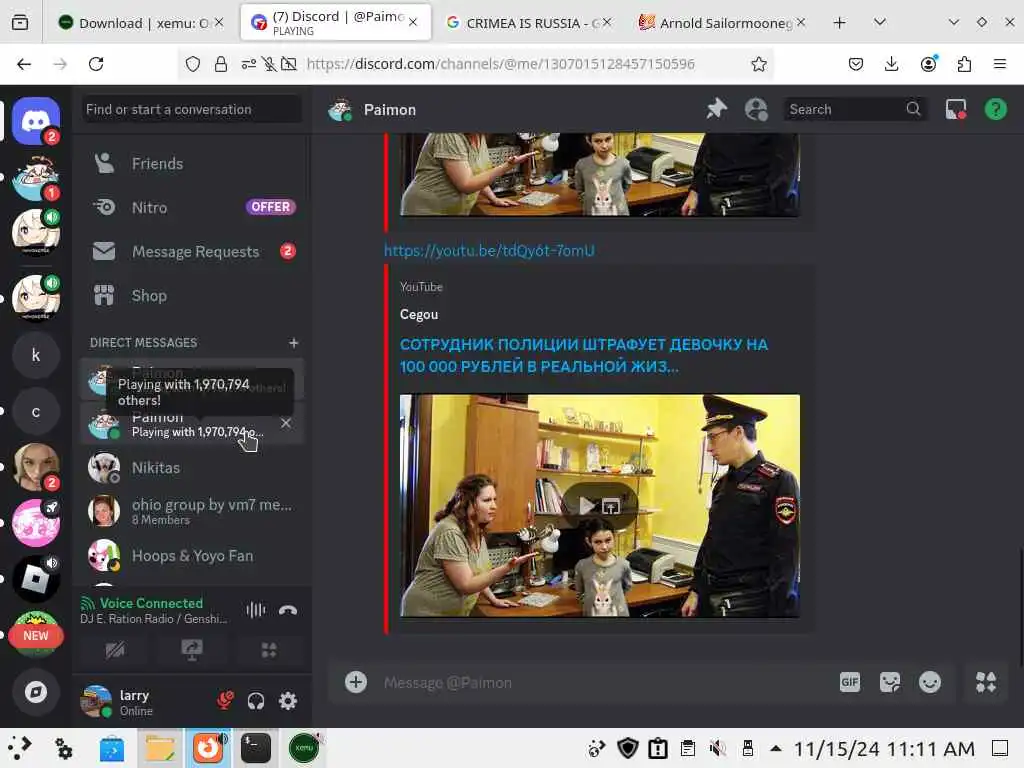Image resolution: width=1024 pixels, height=768 pixels.
Task: Open sticker picker
Action: [x=889, y=682]
